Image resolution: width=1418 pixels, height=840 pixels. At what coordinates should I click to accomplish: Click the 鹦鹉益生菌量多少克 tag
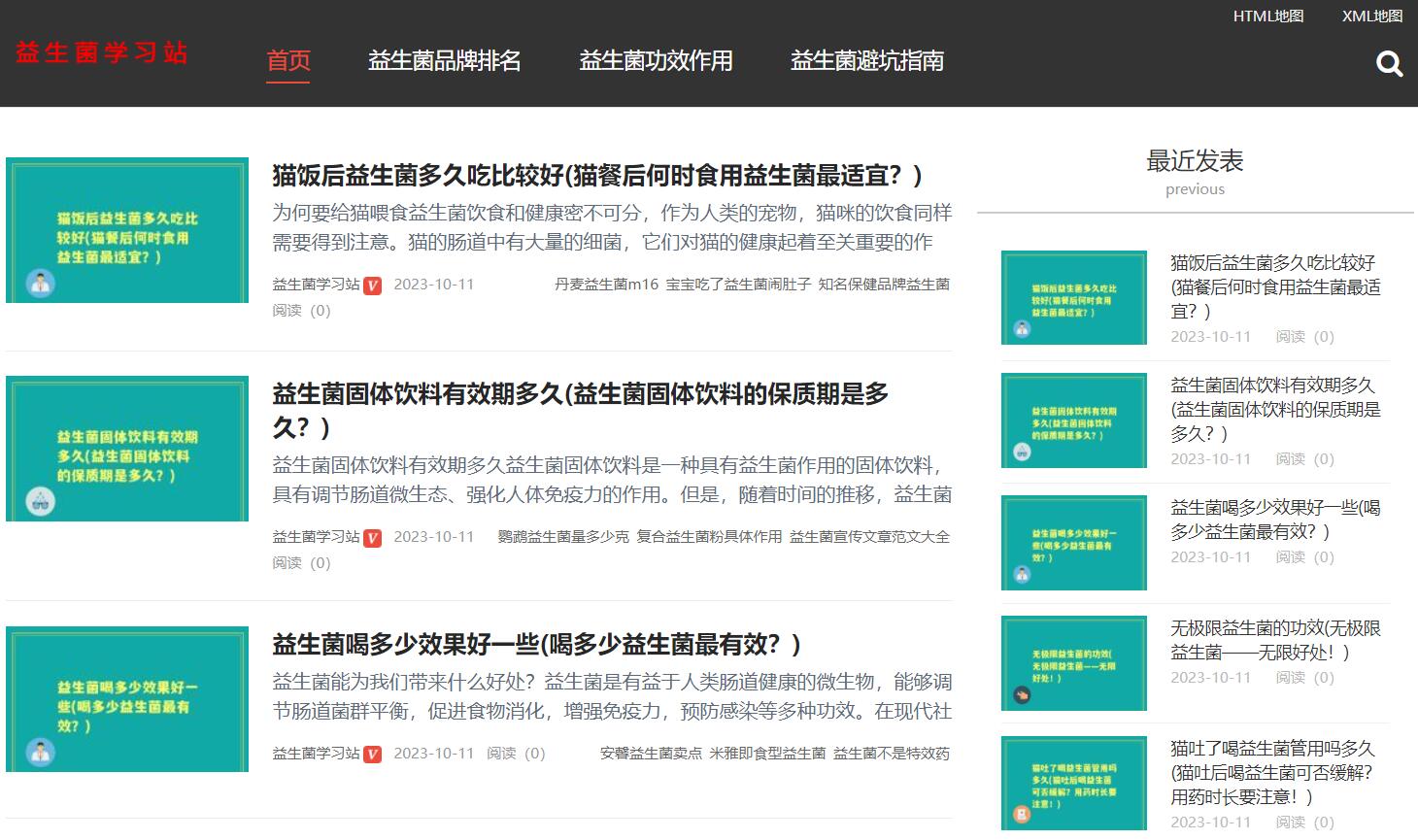point(563,537)
